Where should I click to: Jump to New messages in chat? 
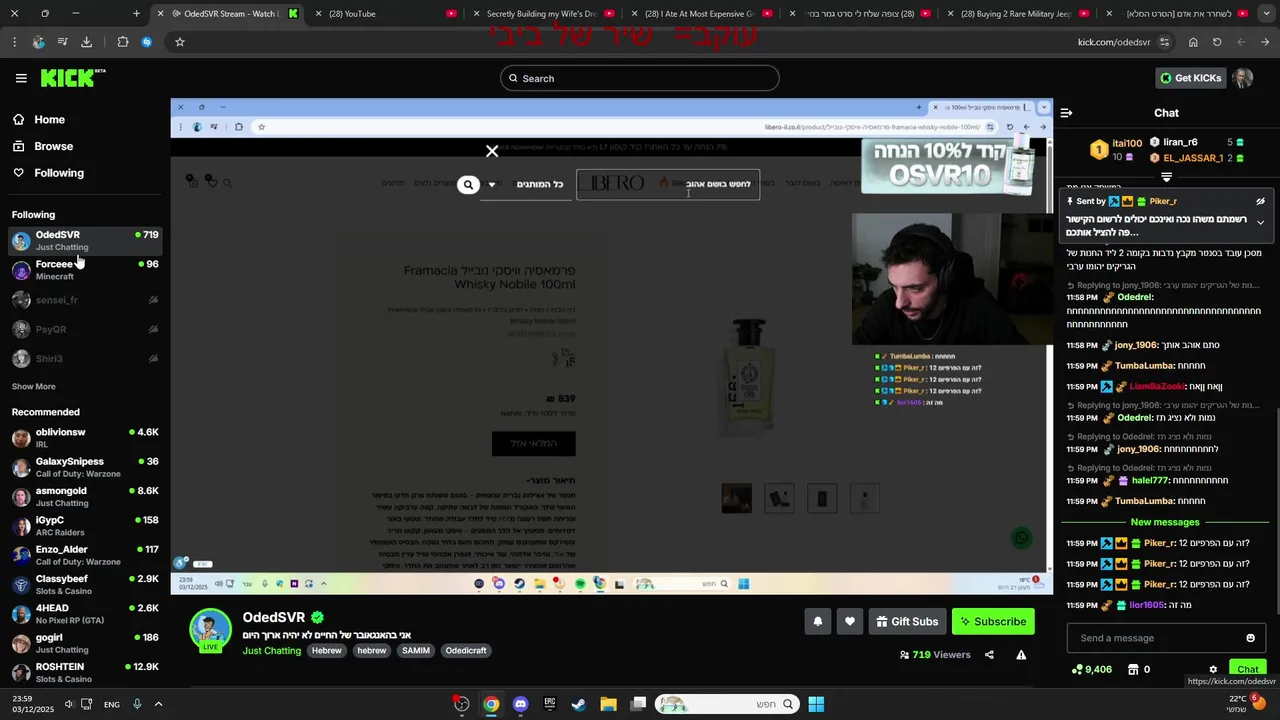(x=1165, y=522)
